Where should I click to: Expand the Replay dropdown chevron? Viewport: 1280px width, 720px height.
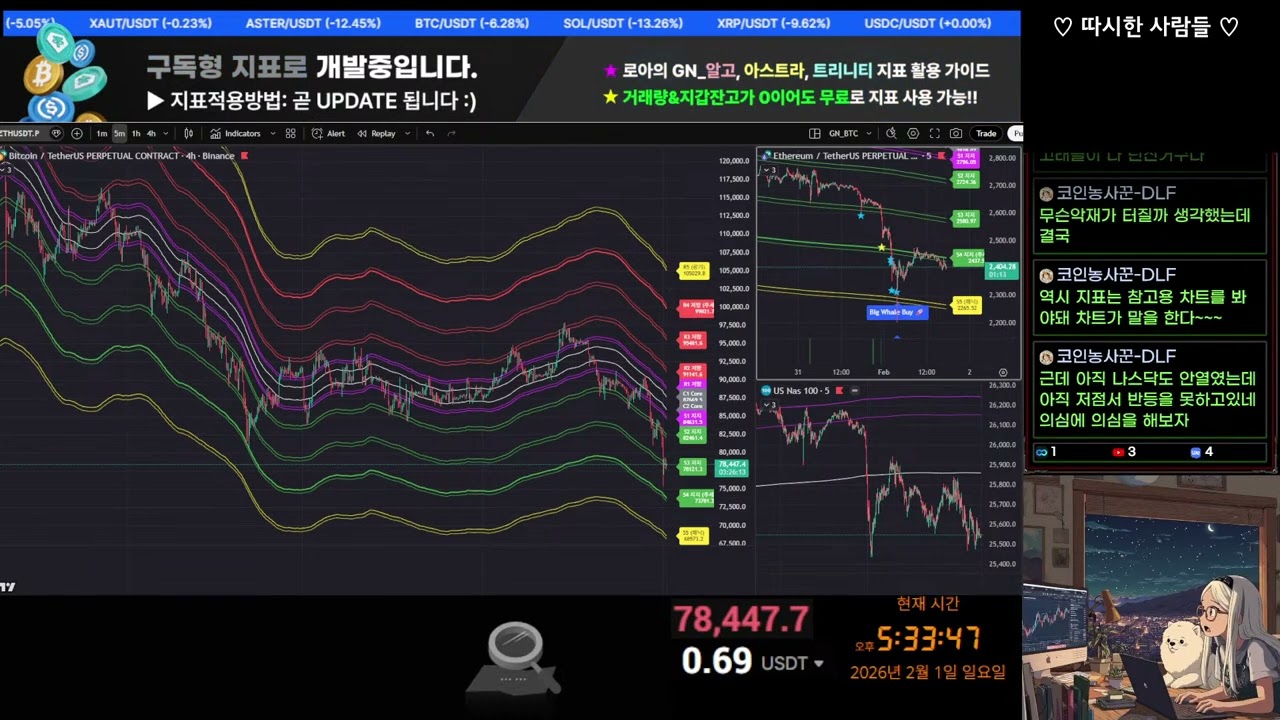407,133
